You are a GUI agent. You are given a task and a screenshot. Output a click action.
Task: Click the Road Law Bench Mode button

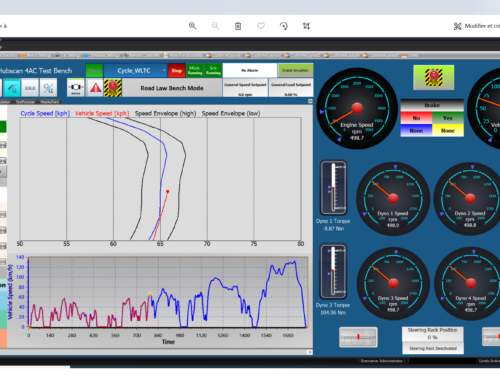[172, 88]
